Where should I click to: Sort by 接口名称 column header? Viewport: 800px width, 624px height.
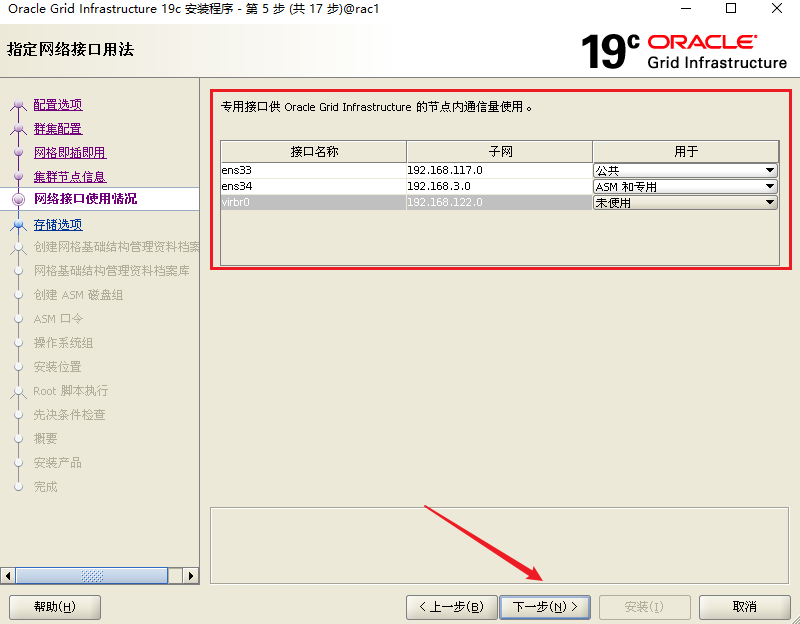[314, 152]
